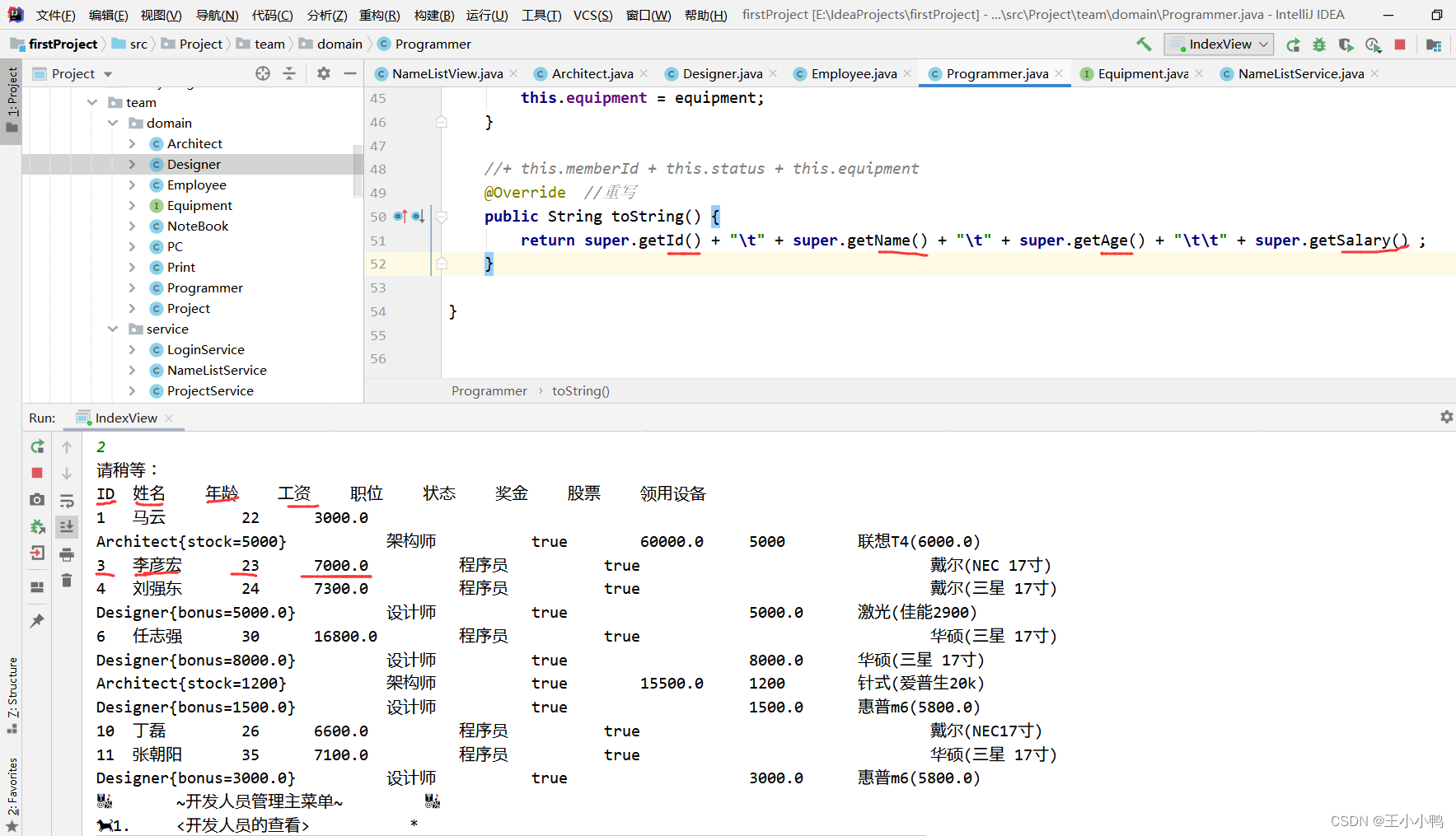Screen dimensions: 1456x836
Task: Click Up the Stack Trace arrow
Action: 67,446
